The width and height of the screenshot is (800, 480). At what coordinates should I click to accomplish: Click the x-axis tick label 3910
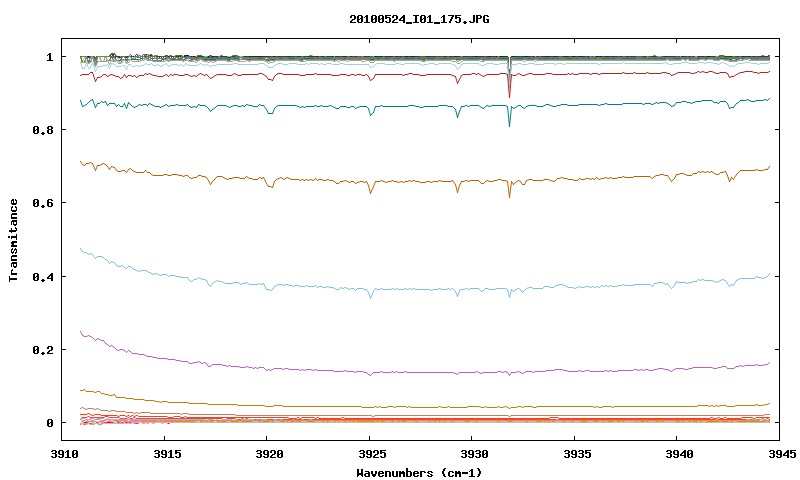pyautogui.click(x=64, y=454)
